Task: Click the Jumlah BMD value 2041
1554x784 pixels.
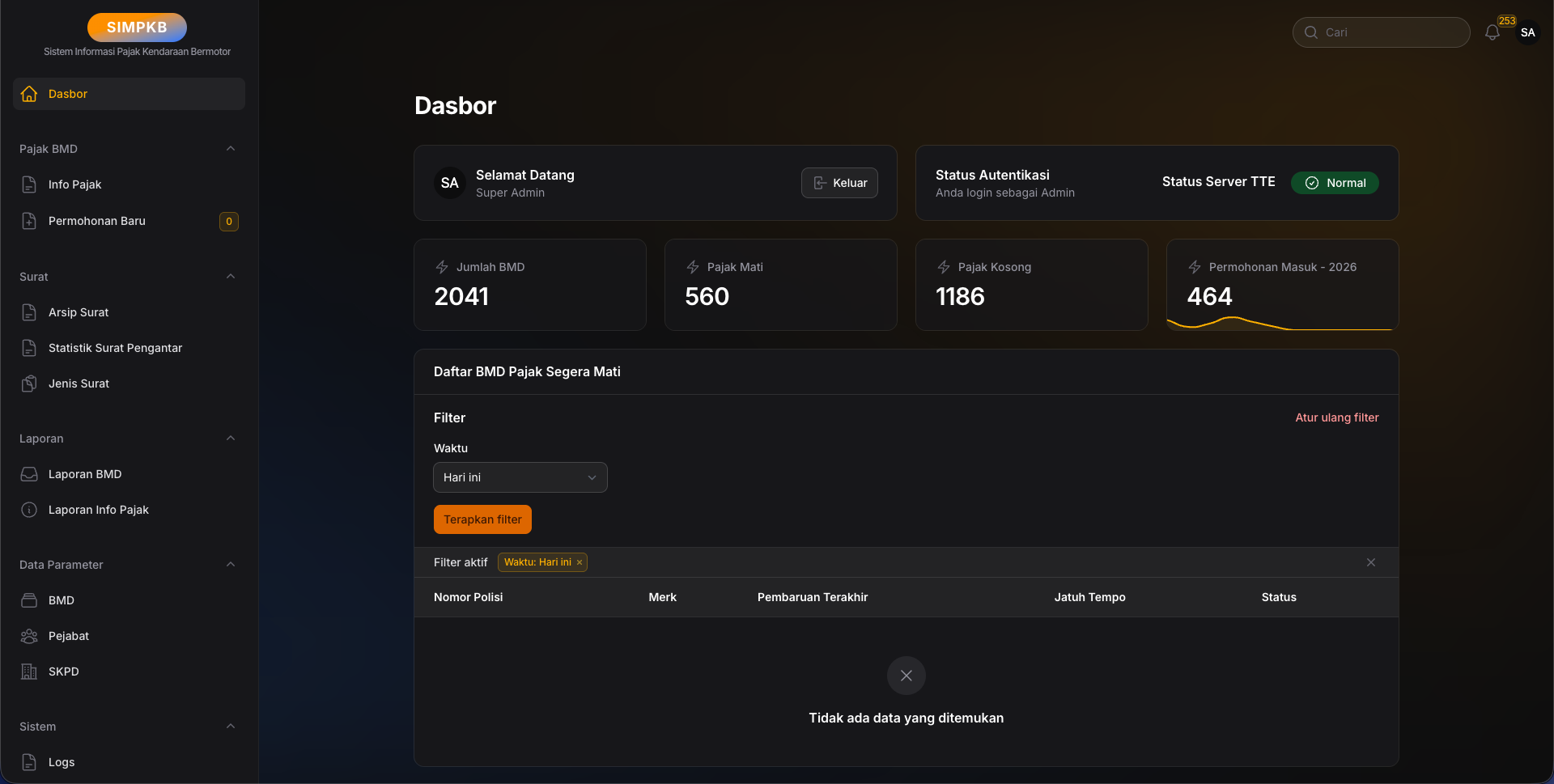Action: click(461, 297)
